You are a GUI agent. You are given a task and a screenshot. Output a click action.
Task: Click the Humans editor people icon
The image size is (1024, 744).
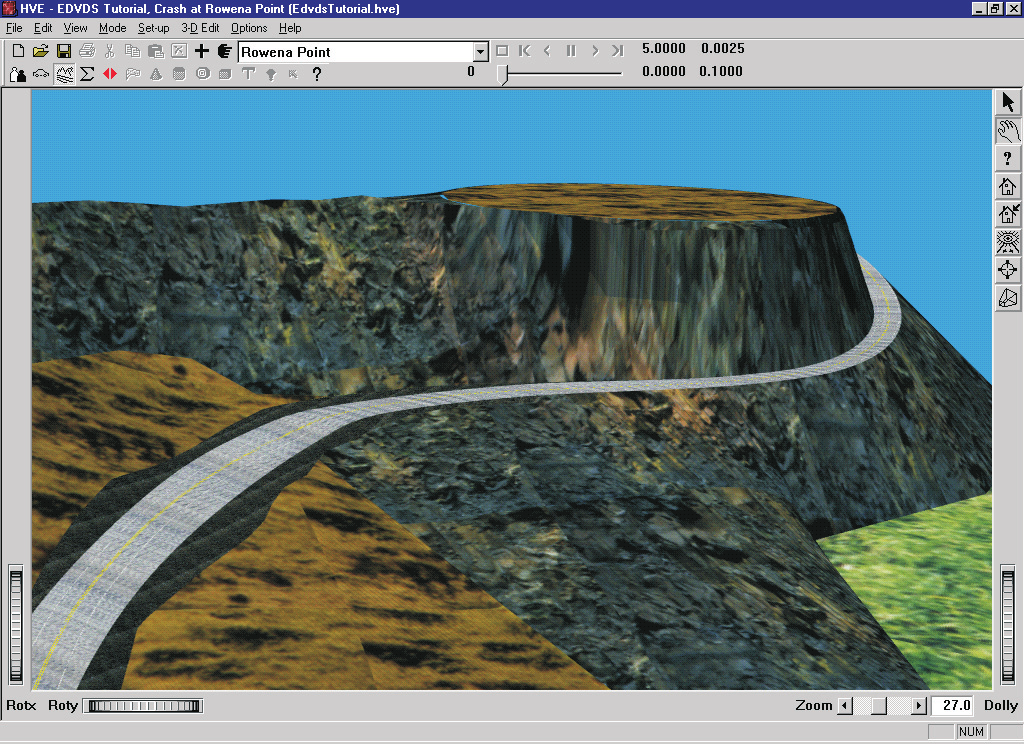[x=18, y=74]
